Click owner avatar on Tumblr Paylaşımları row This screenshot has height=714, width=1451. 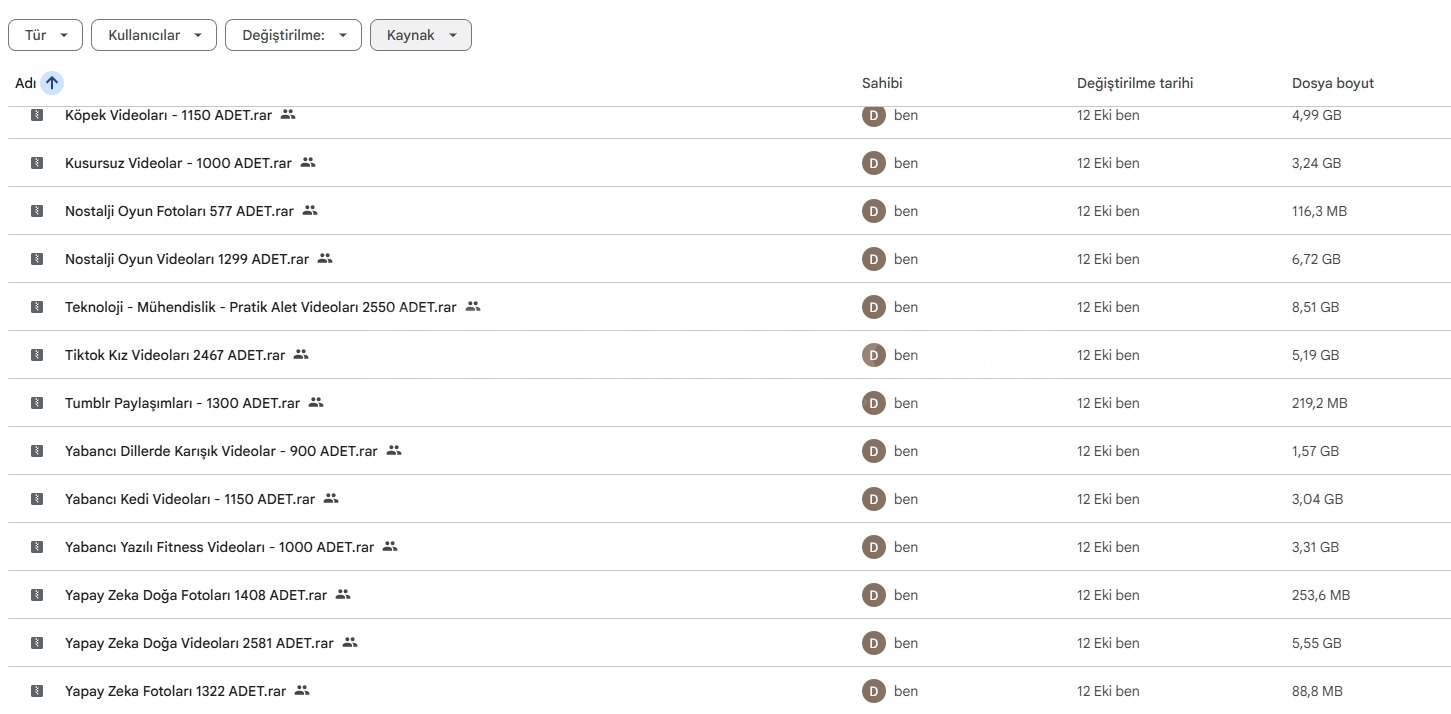pyautogui.click(x=874, y=403)
